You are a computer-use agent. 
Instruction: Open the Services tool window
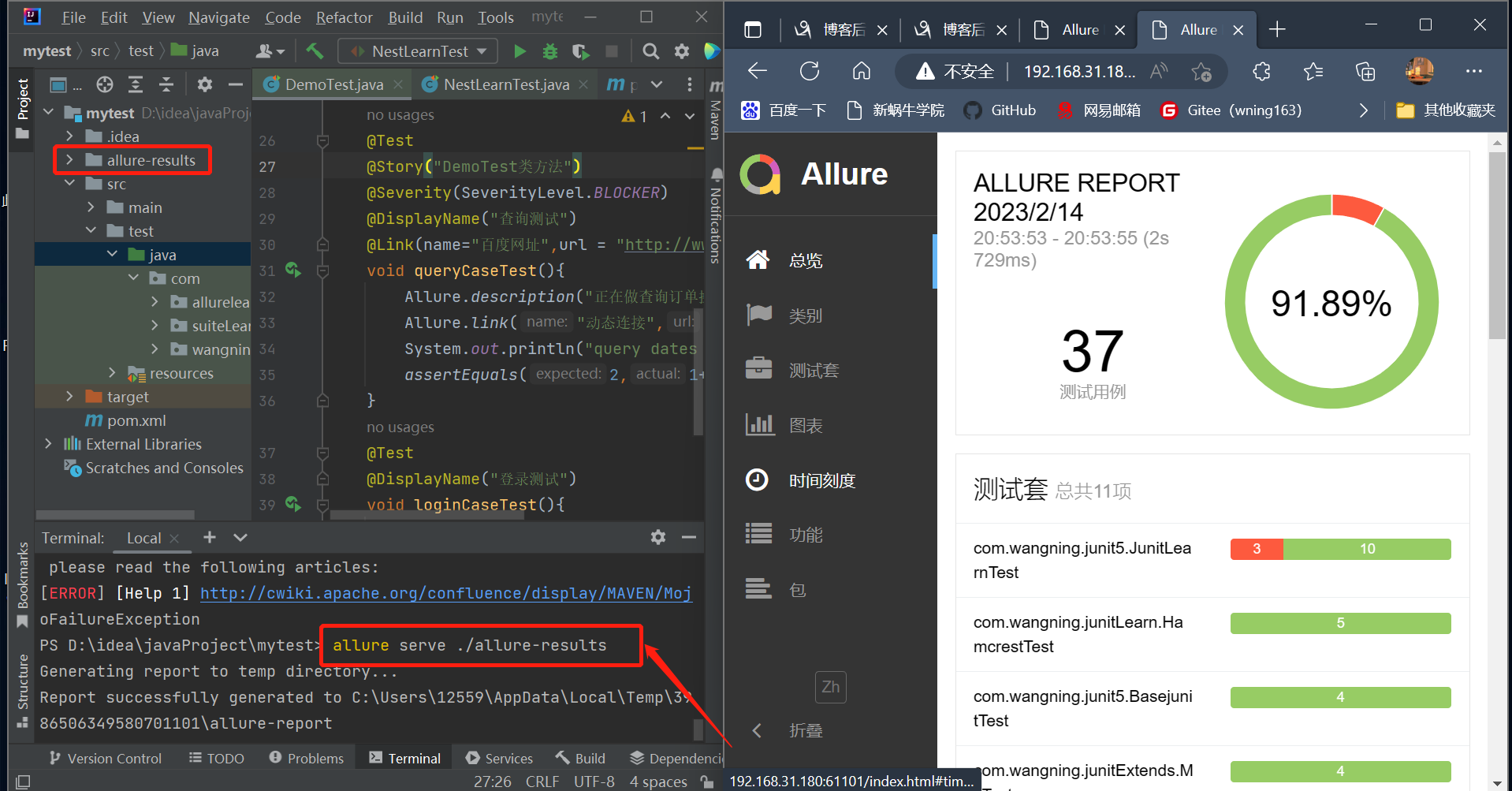499,758
